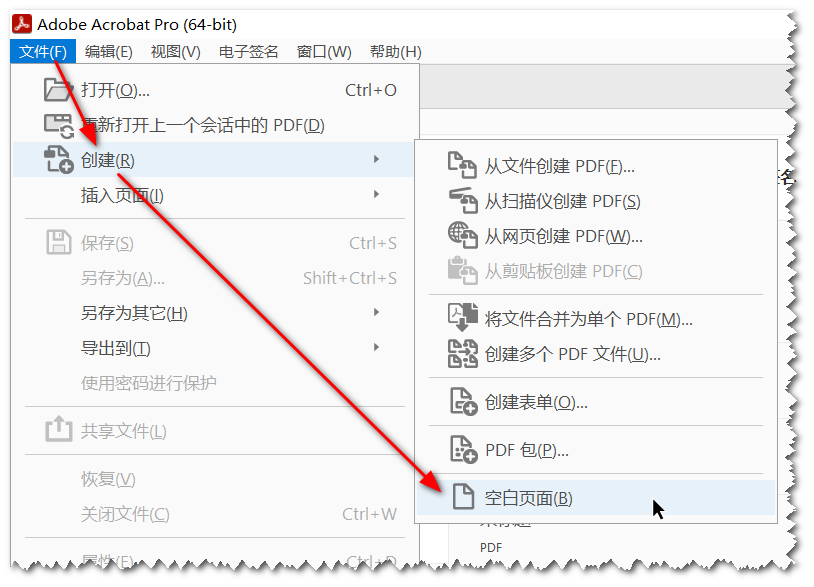Choose 保存(S) in the File menu
Viewport: 814px width, 587px height.
pyautogui.click(x=214, y=243)
